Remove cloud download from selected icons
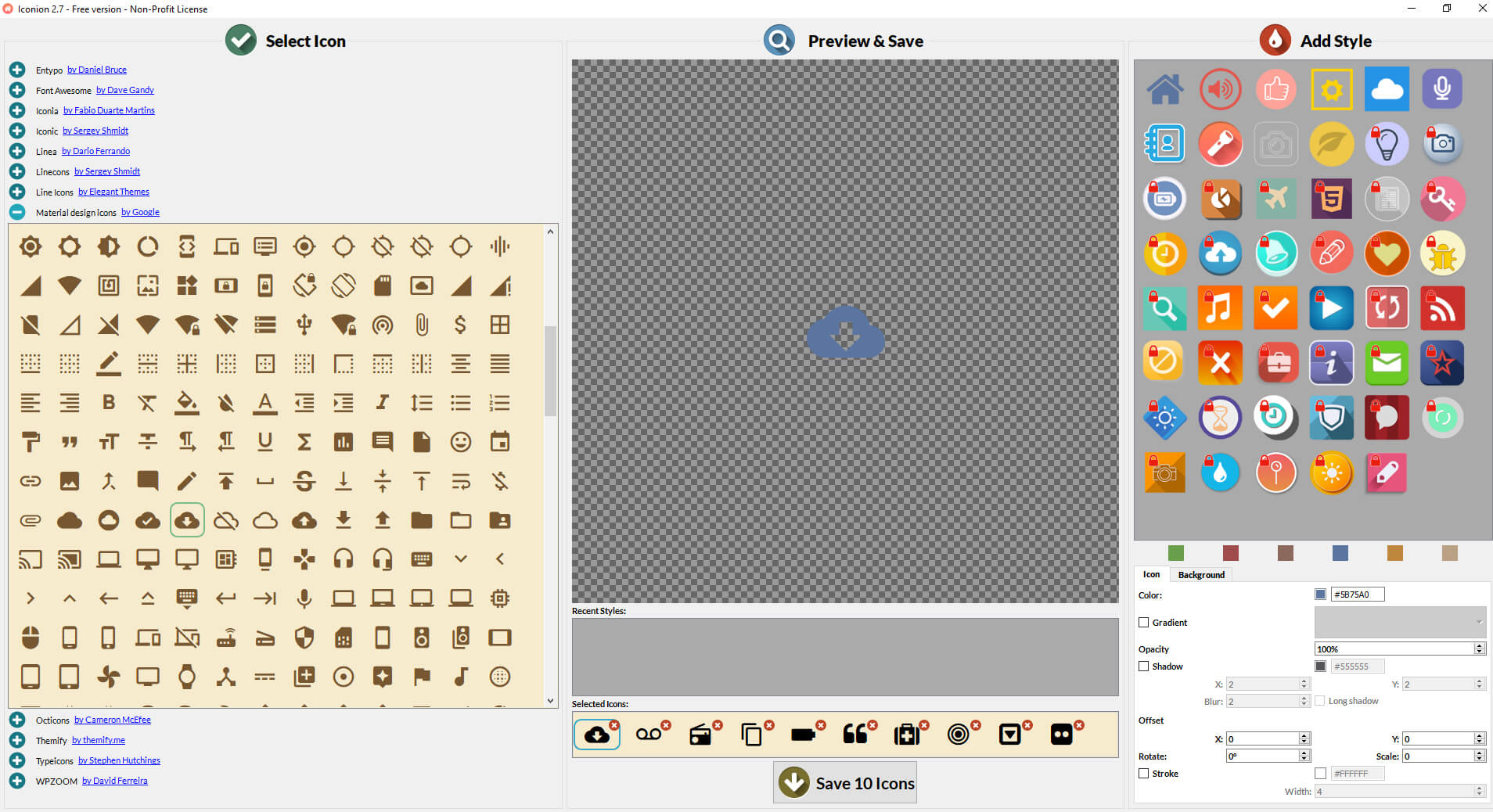 coord(614,725)
